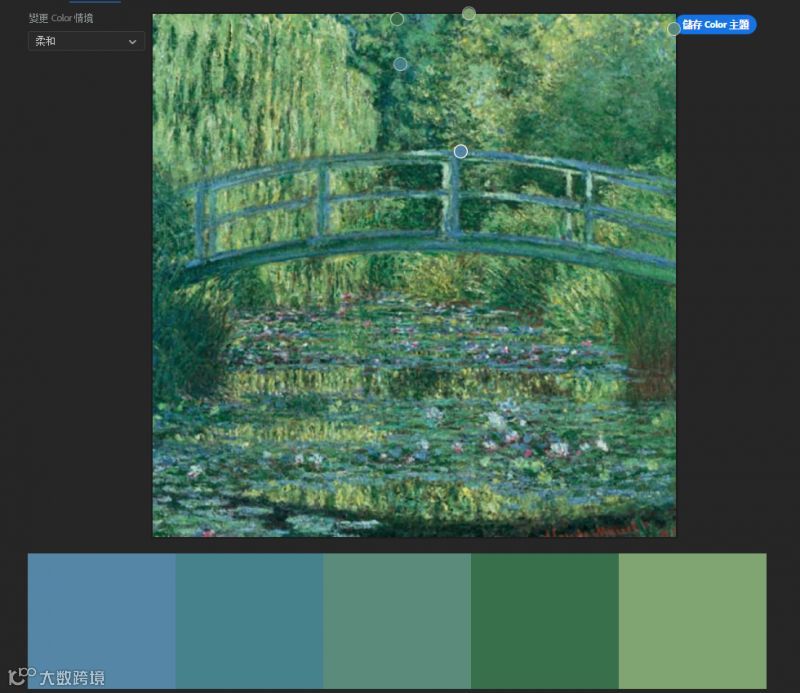
Task: Select the sage green palette swatch
Action: (397, 621)
